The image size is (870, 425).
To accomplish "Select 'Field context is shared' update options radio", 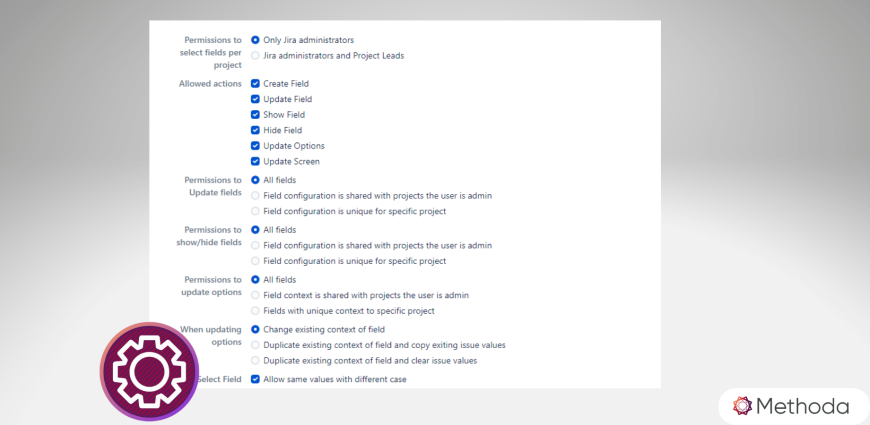I will tap(256, 295).
